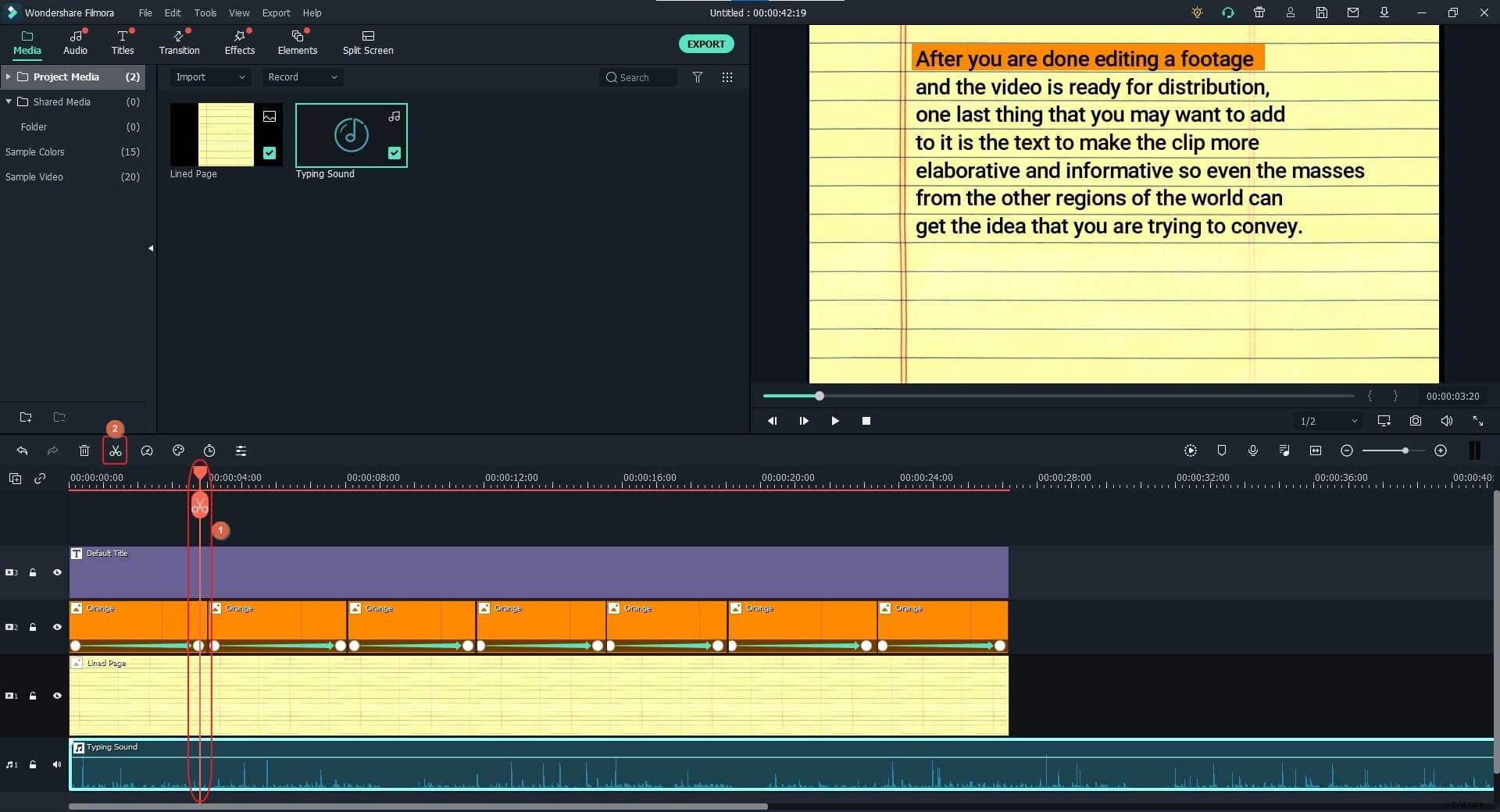Screen dimensions: 1500x812
Task: Open the Duration clock tool
Action: pyautogui.click(x=209, y=451)
